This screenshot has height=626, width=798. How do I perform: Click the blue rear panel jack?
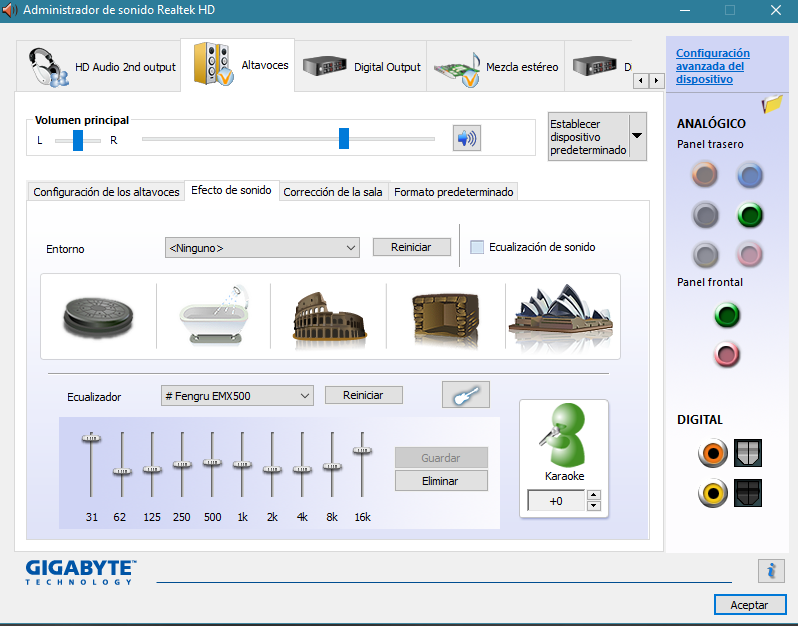(x=750, y=175)
